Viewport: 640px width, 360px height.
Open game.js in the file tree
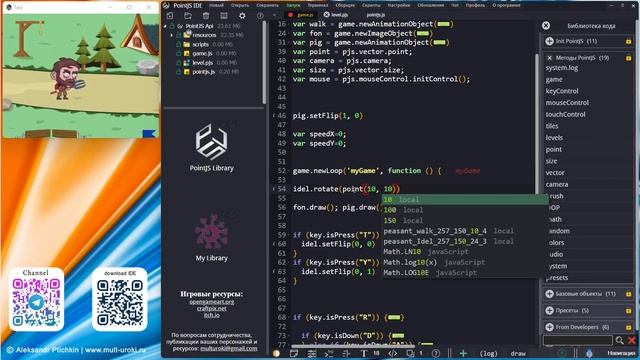pyautogui.click(x=202, y=53)
